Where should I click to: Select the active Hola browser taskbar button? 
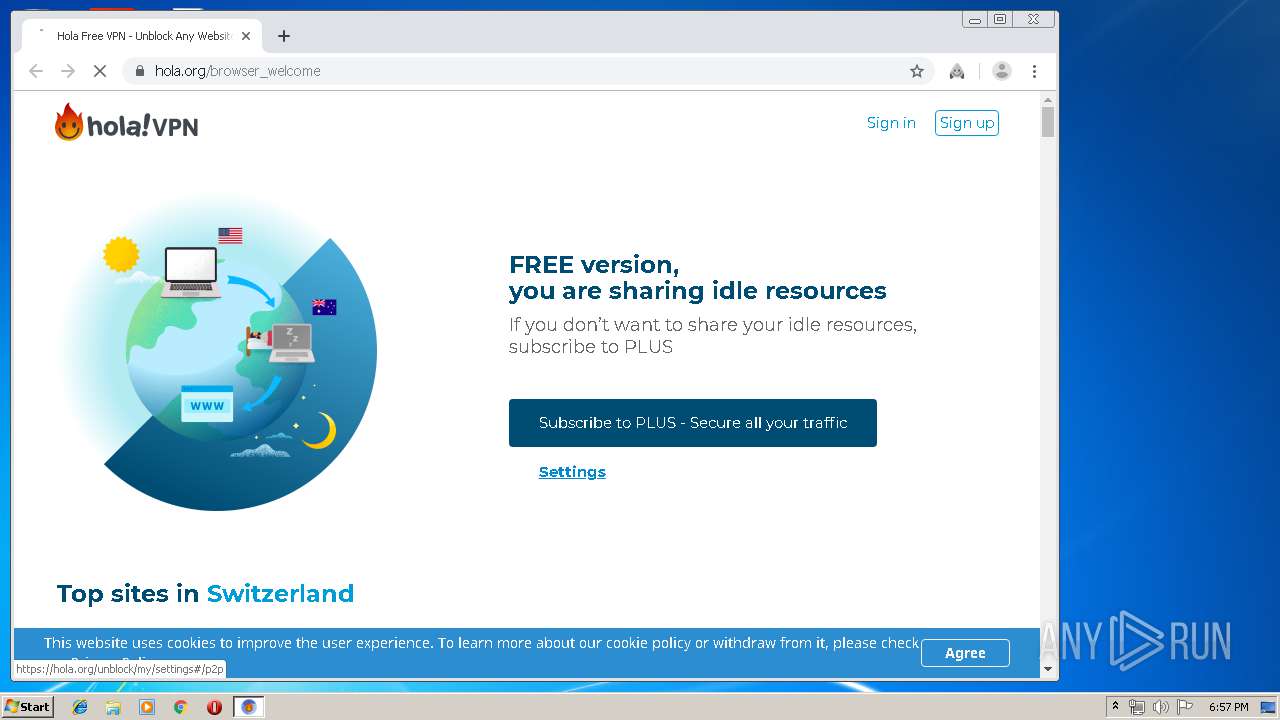click(249, 707)
